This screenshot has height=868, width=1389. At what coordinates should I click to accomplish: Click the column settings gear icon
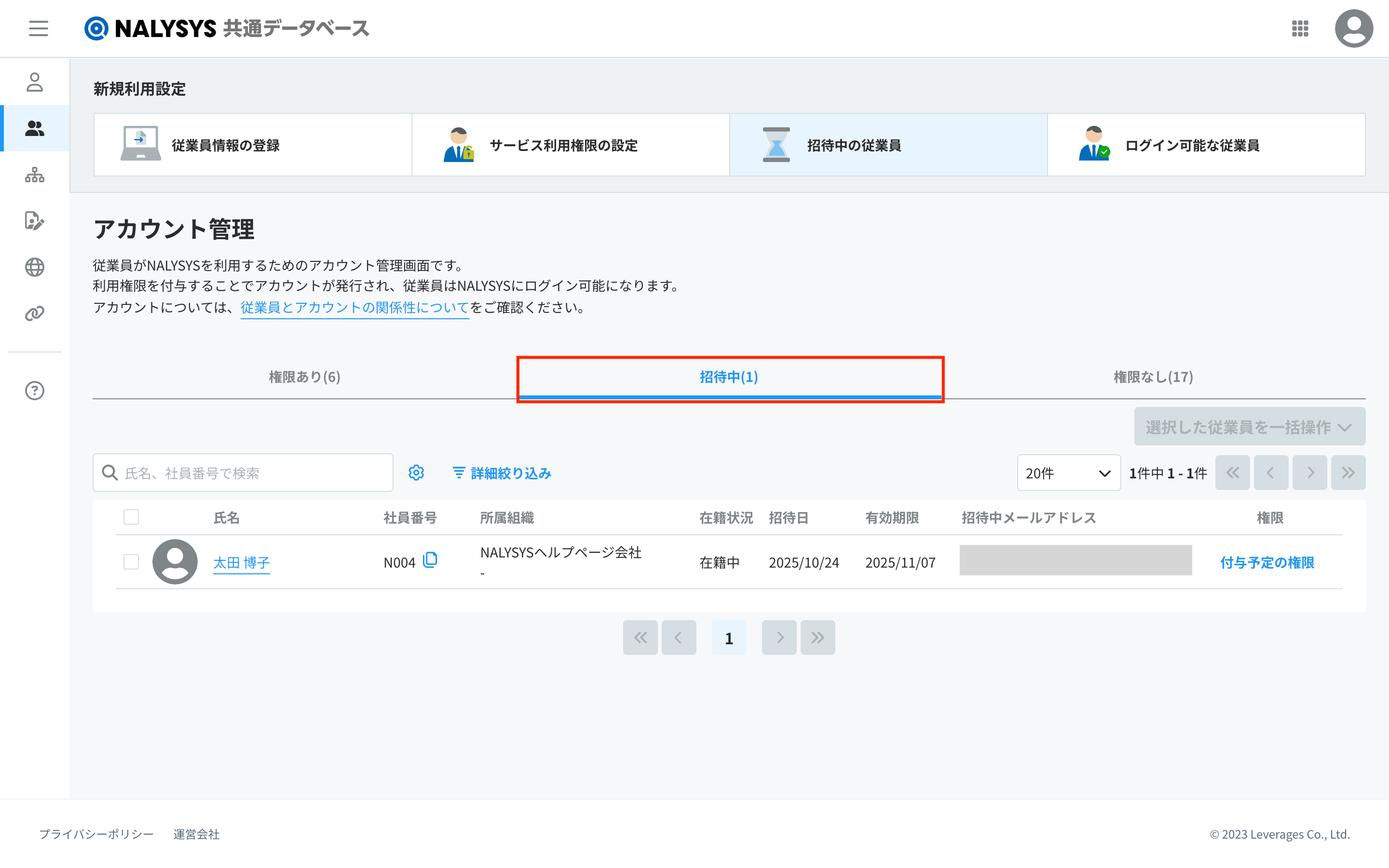pos(416,473)
